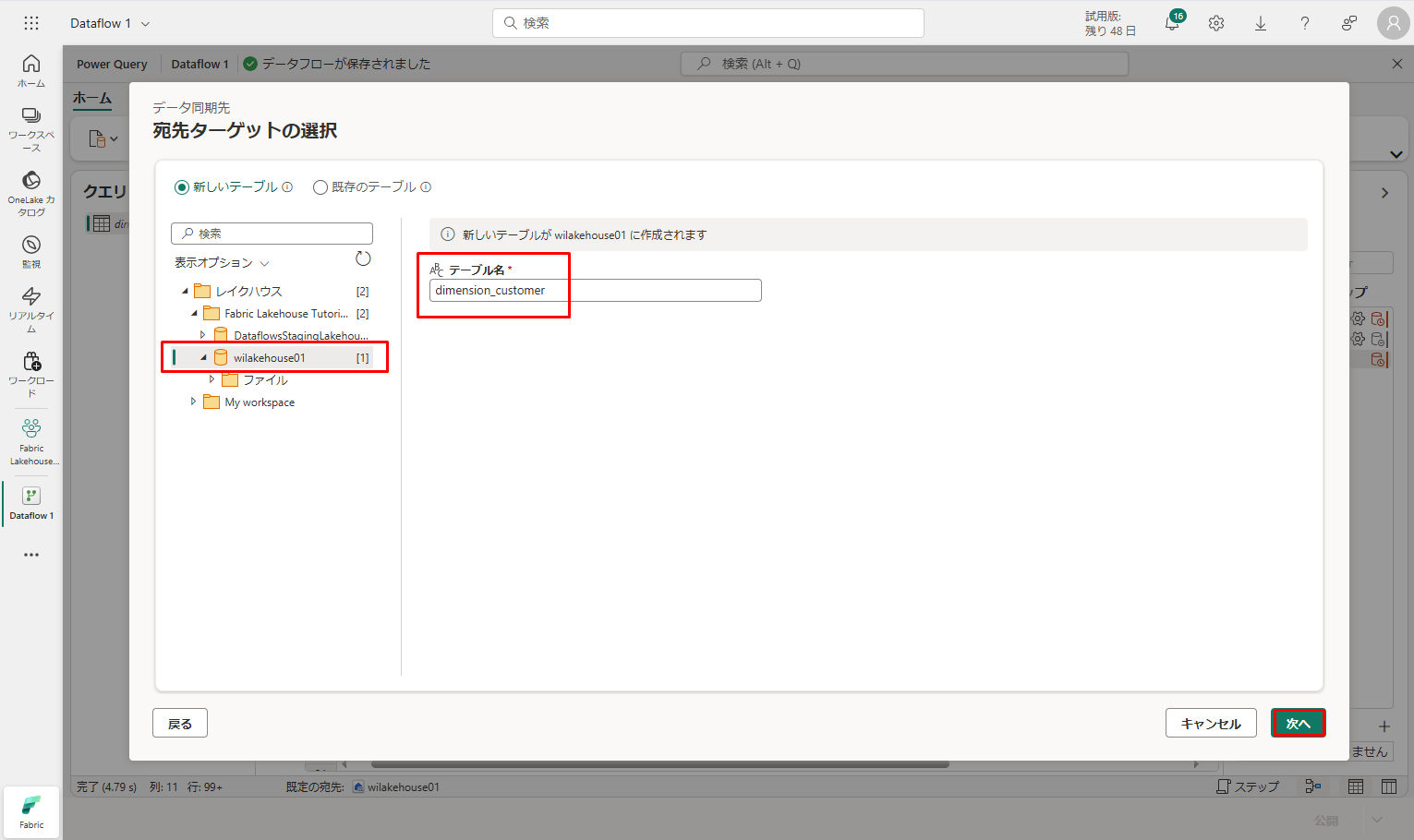Open Real-Time hub in sidebar
The image size is (1414, 840).
(31, 309)
